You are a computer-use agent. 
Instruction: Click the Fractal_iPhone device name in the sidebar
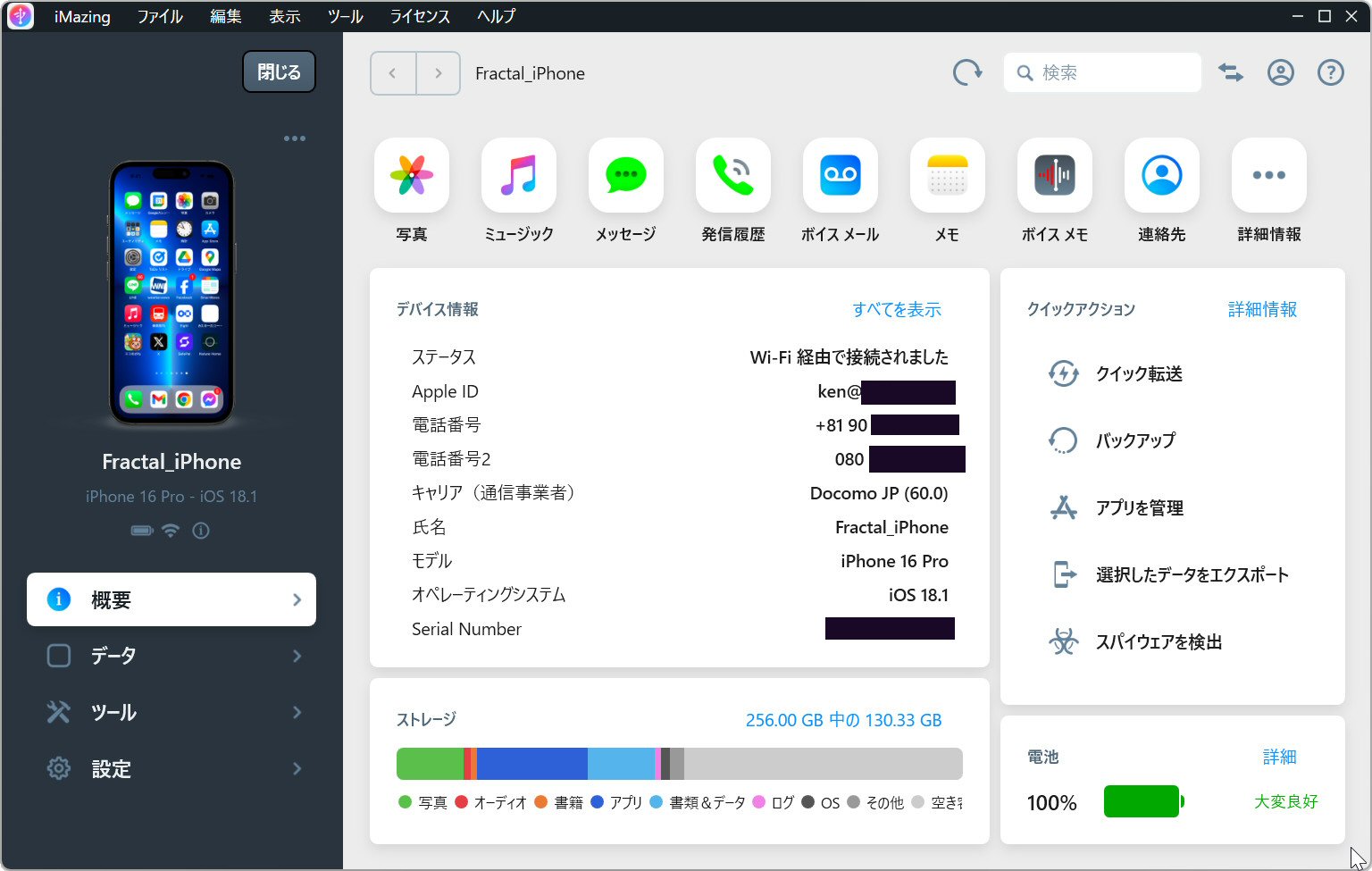(x=171, y=462)
